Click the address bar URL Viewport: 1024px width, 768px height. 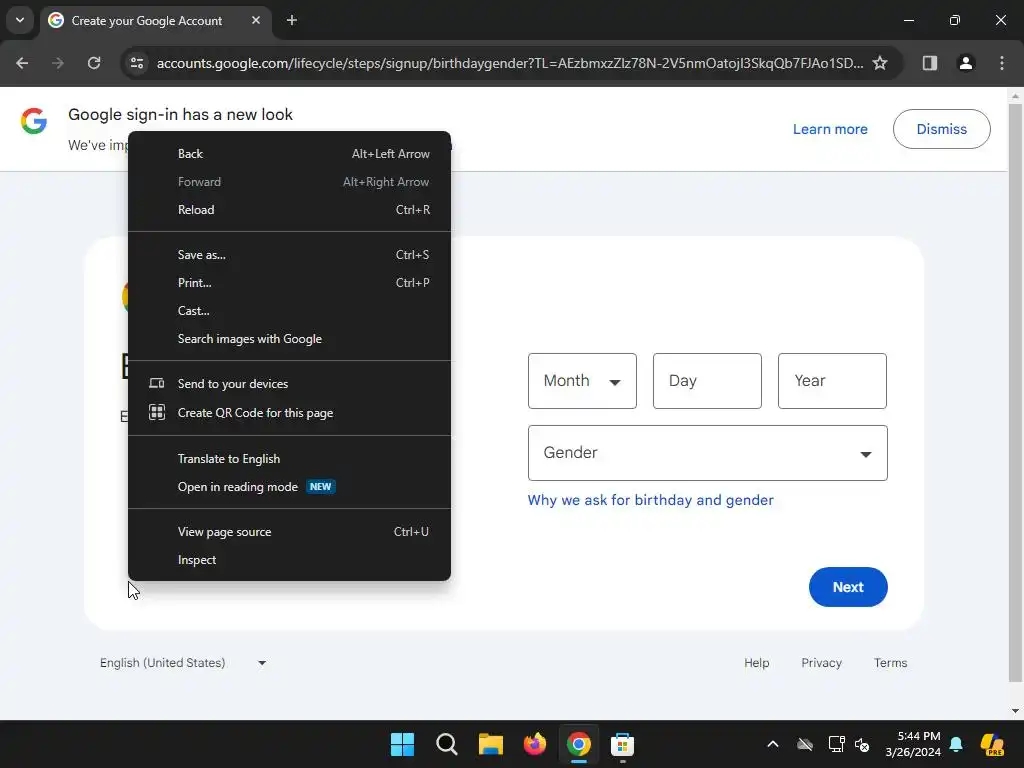[509, 63]
